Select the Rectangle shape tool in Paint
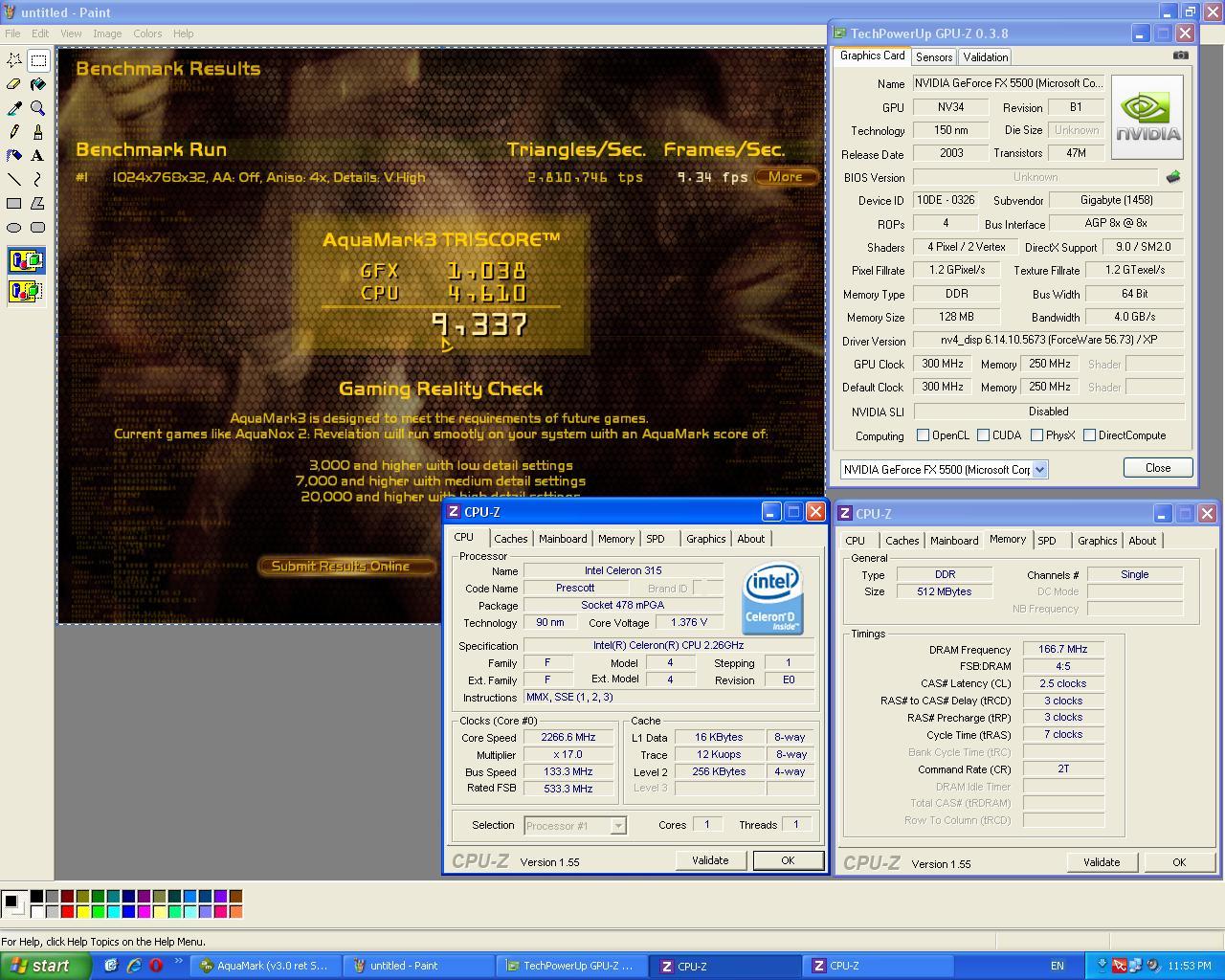The height and width of the screenshot is (980, 1225). (x=14, y=203)
